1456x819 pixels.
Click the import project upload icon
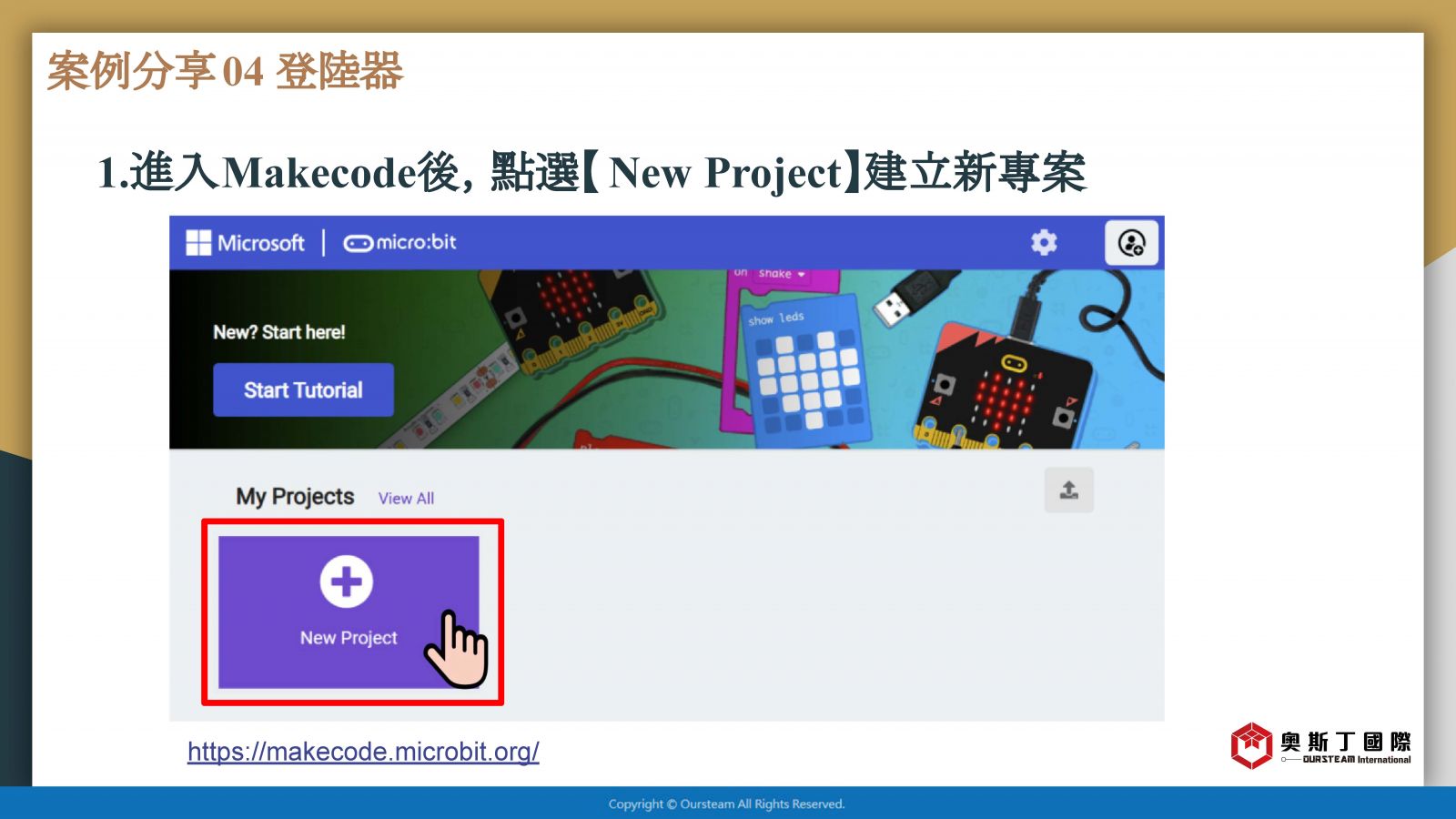point(1069,490)
